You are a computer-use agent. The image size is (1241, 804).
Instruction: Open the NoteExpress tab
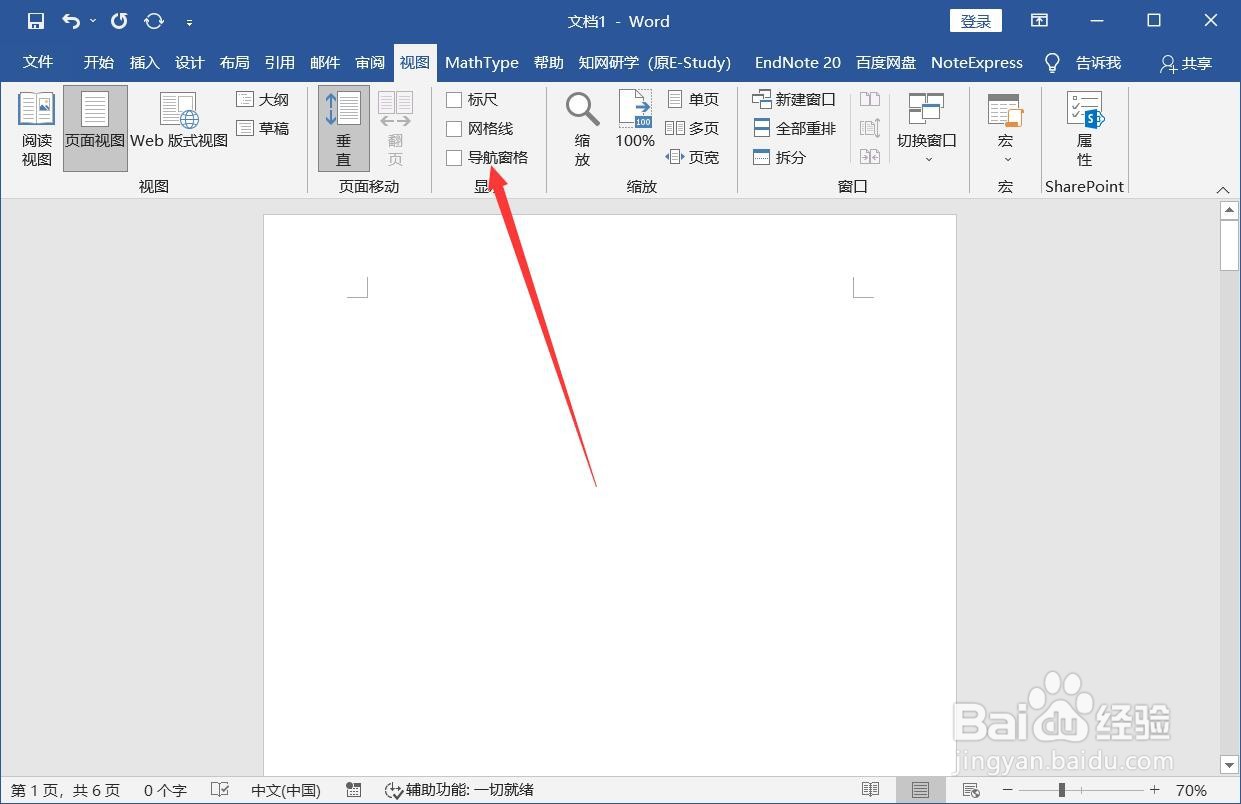977,62
